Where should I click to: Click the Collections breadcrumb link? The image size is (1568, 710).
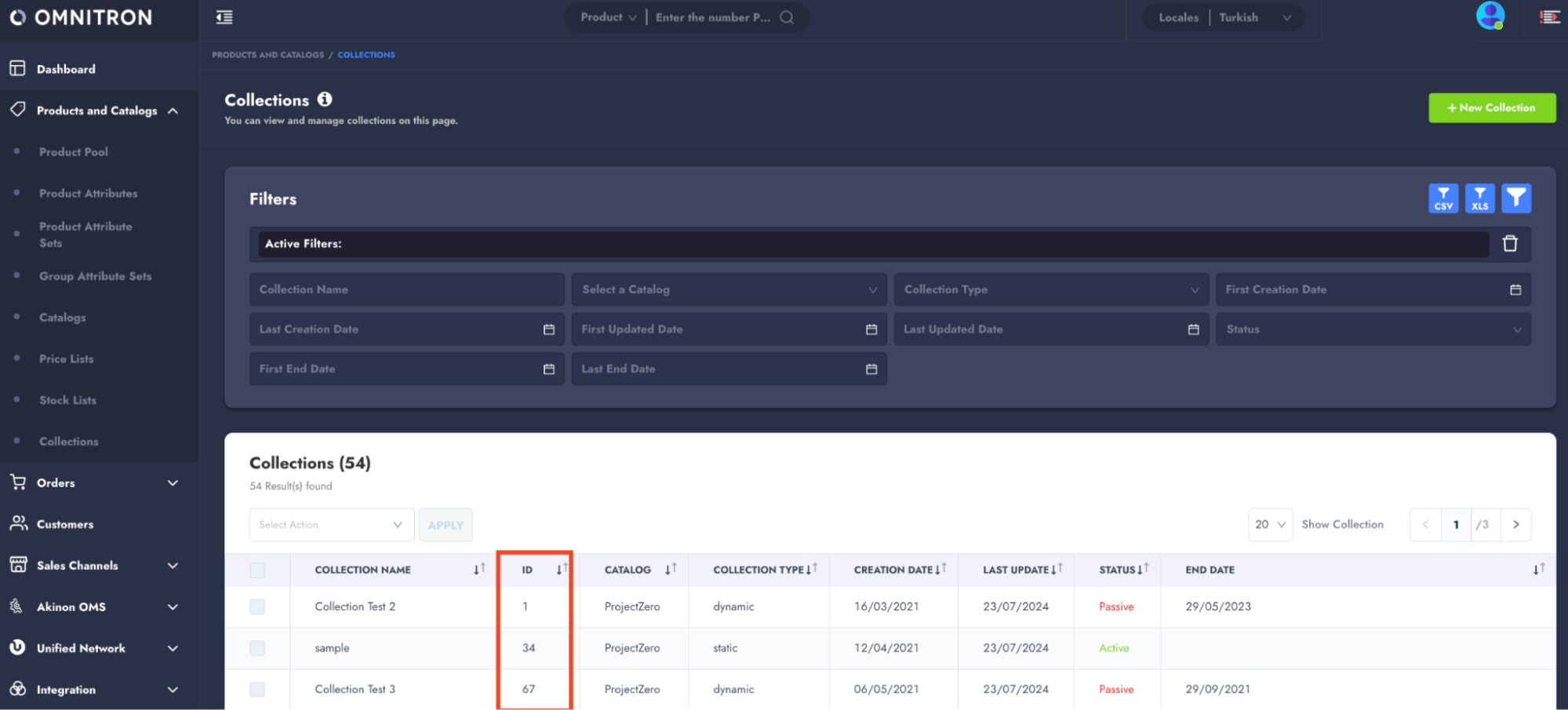tap(366, 55)
